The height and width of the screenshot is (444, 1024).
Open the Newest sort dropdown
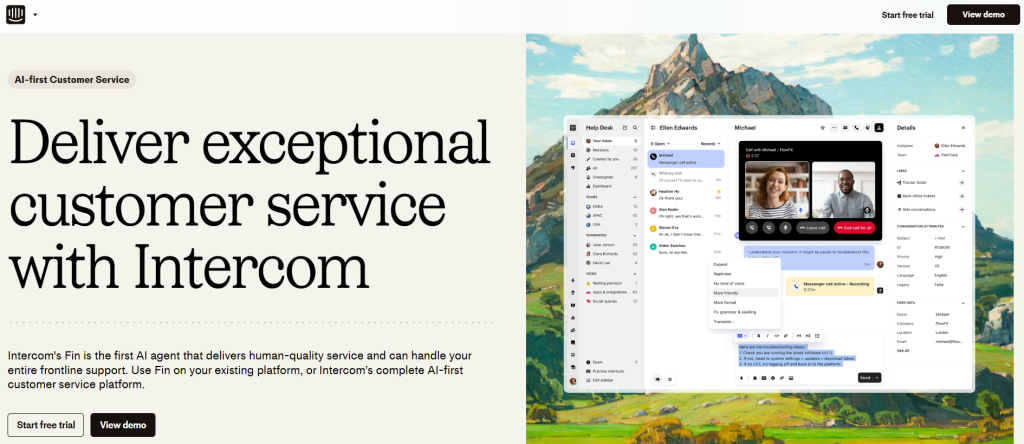711,144
